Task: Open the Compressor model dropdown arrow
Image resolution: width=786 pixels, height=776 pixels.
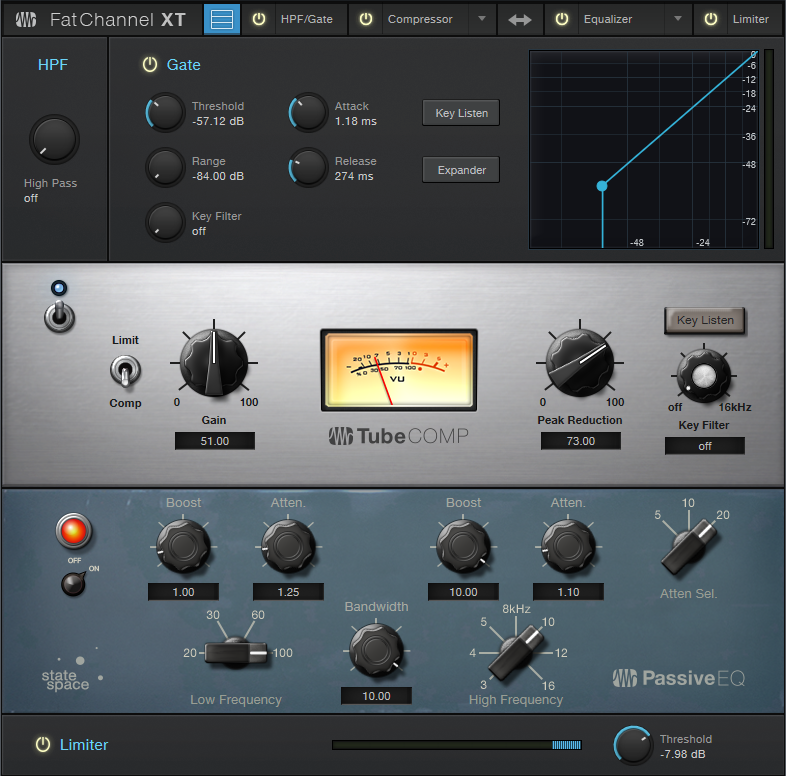Action: point(482,19)
